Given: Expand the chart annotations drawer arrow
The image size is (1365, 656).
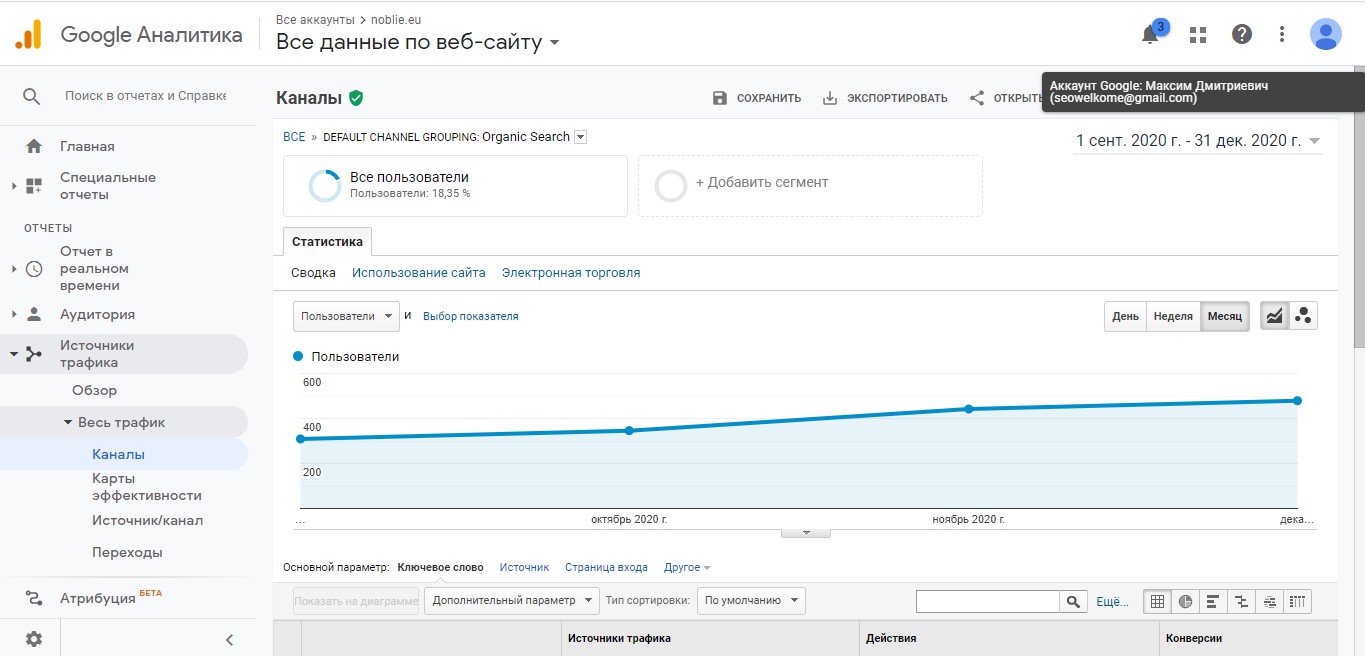Looking at the screenshot, I should pos(806,532).
